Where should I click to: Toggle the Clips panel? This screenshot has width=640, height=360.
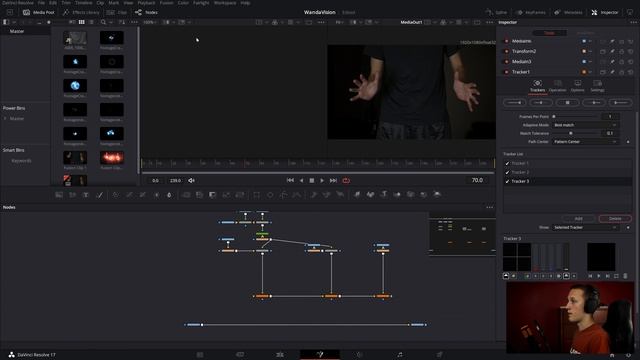117,13
